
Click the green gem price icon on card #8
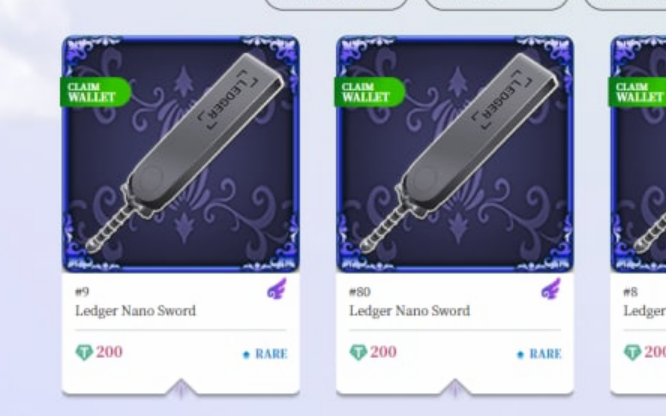point(633,352)
